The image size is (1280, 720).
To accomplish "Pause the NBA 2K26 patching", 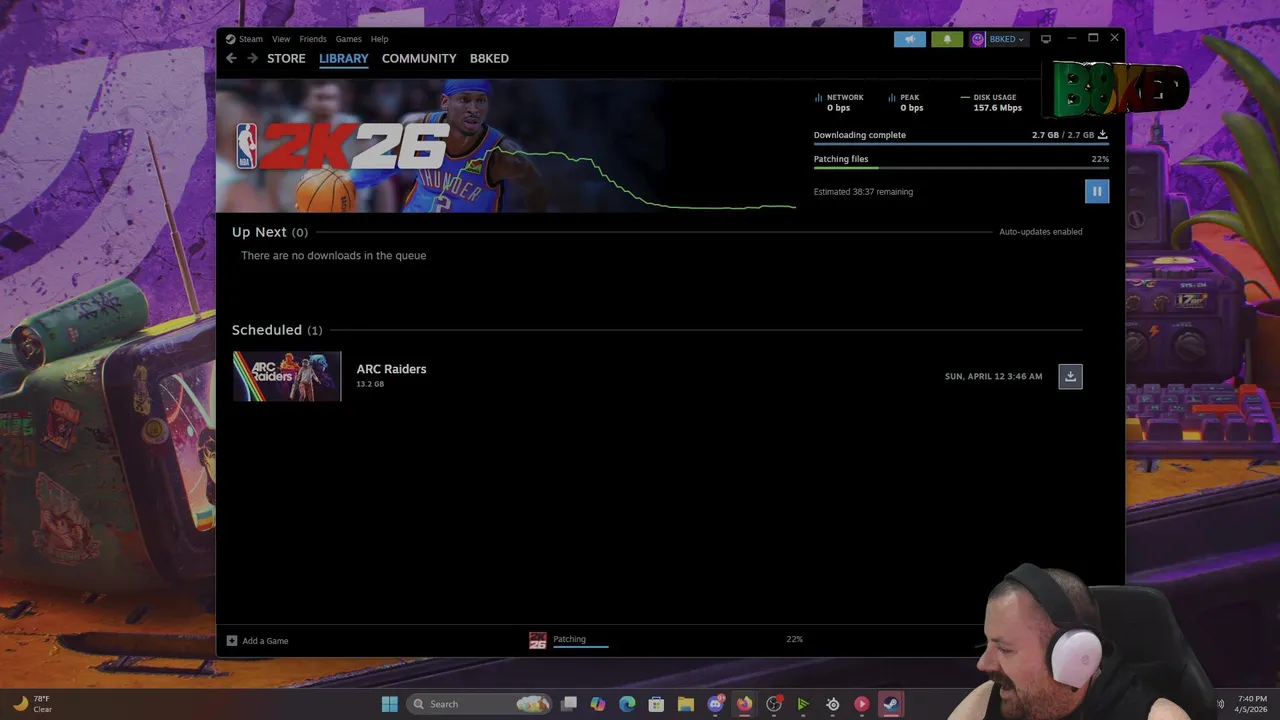I will [x=1096, y=191].
